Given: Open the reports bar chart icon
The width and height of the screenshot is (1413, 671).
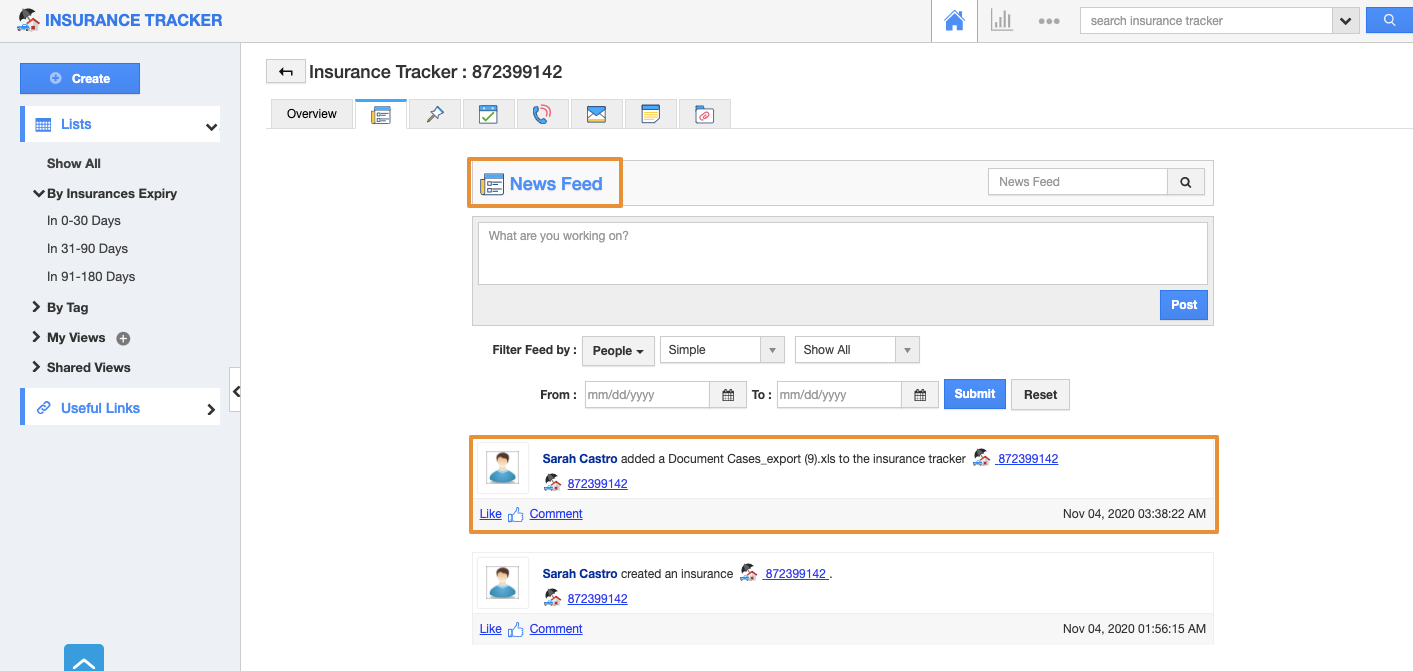Looking at the screenshot, I should (1001, 20).
